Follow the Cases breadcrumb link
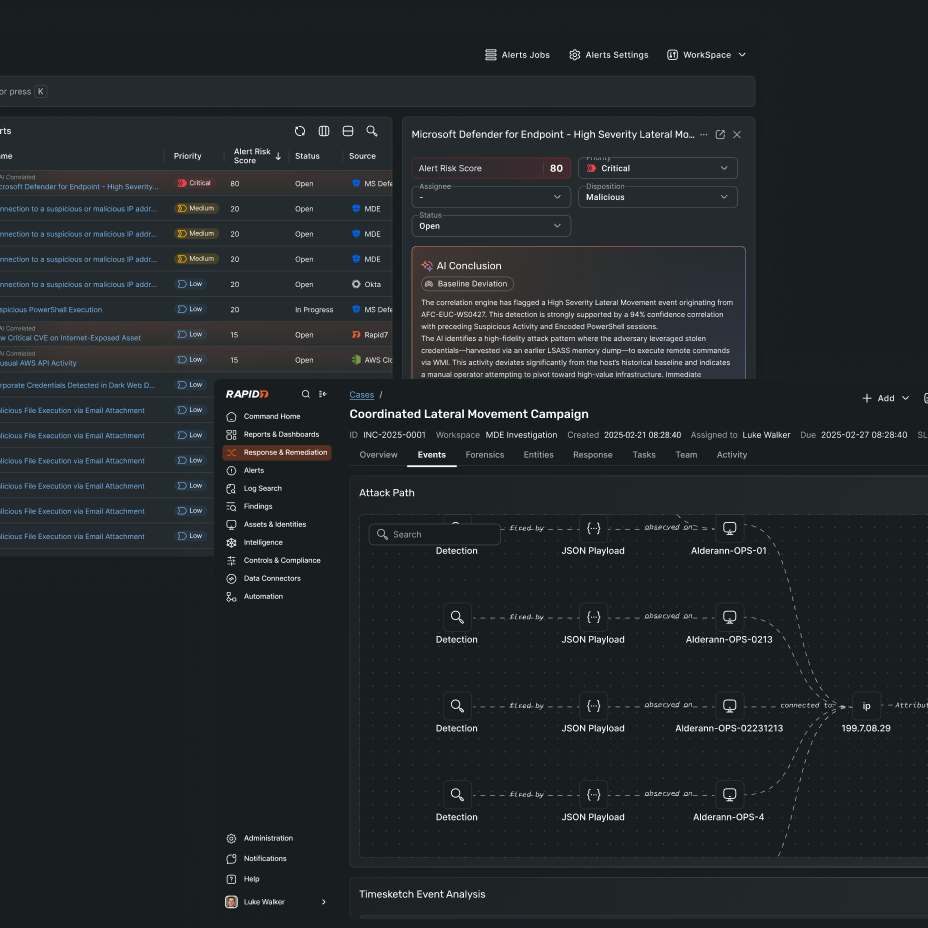Viewport: 928px width, 928px height. click(x=362, y=395)
